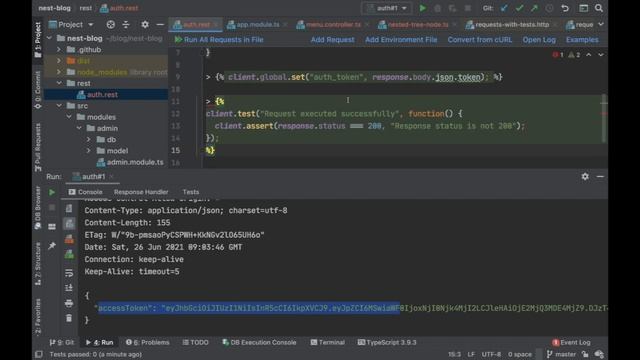
Task: Click the scroll to end icon in console
Action: (69, 288)
